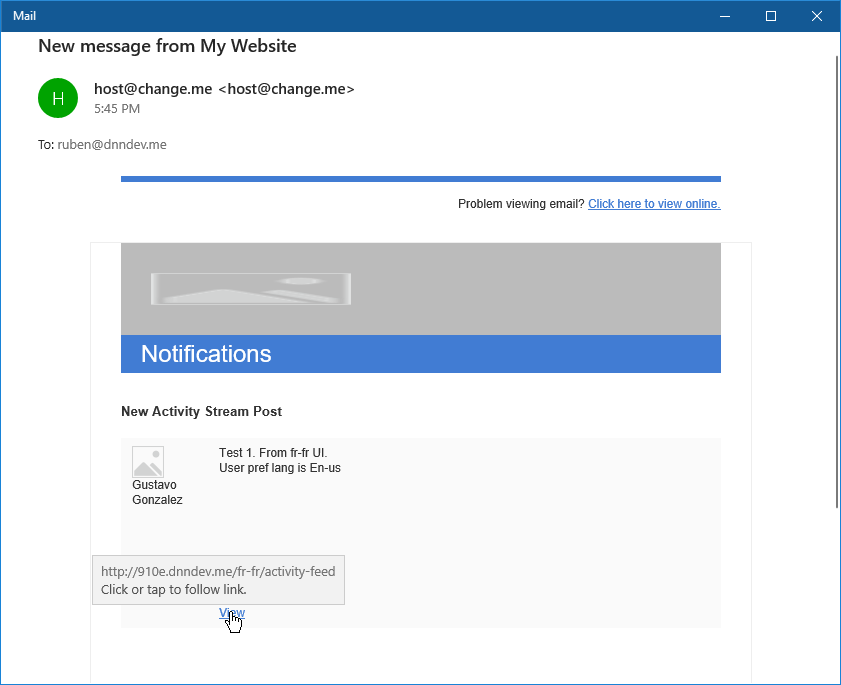Click the recipient ruben@dnndev.me
Image resolution: width=841 pixels, height=685 pixels.
point(112,145)
